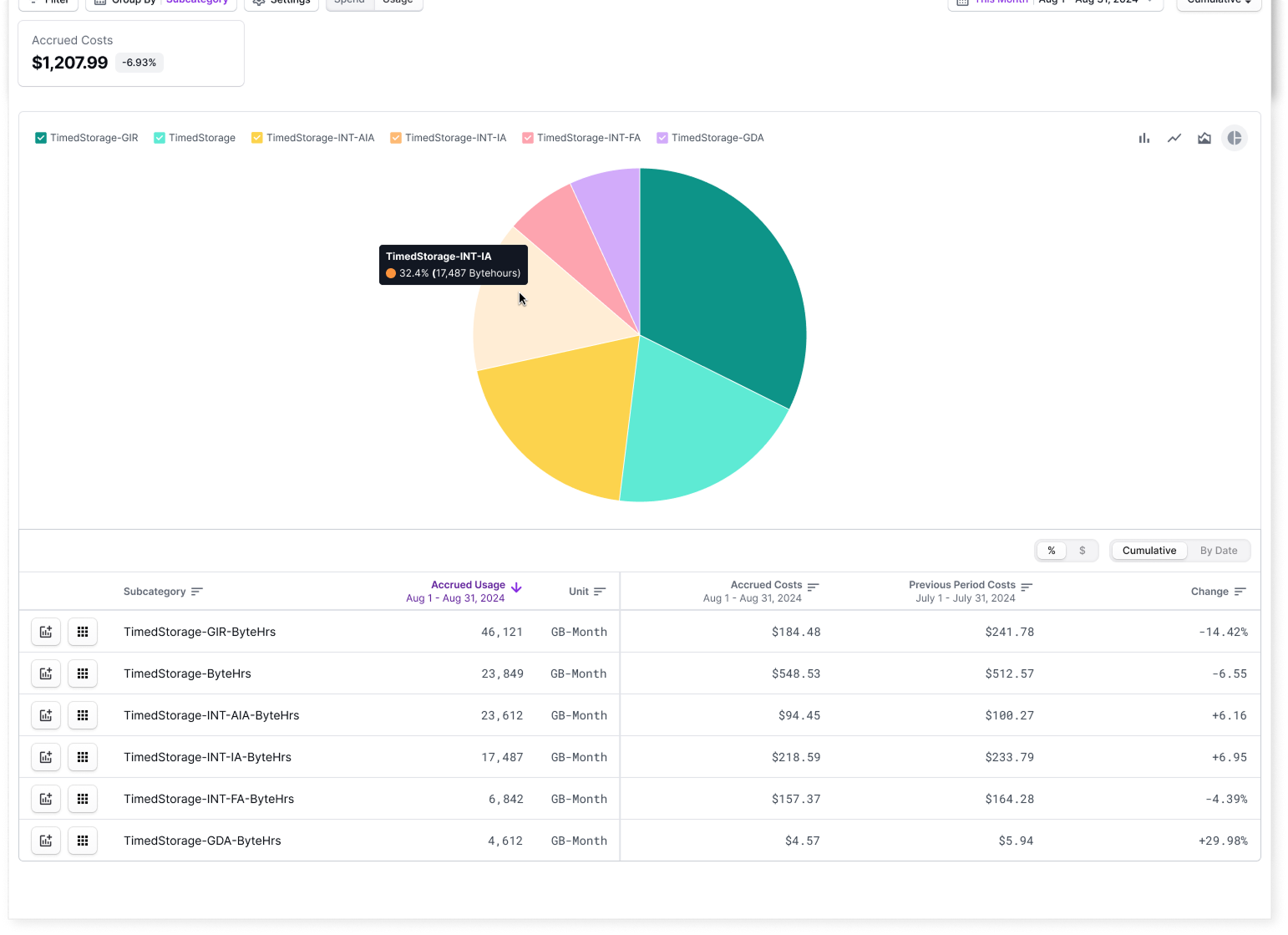Click the TimedStorage-INT-IA-ByteHrs subcategory name

(207, 757)
